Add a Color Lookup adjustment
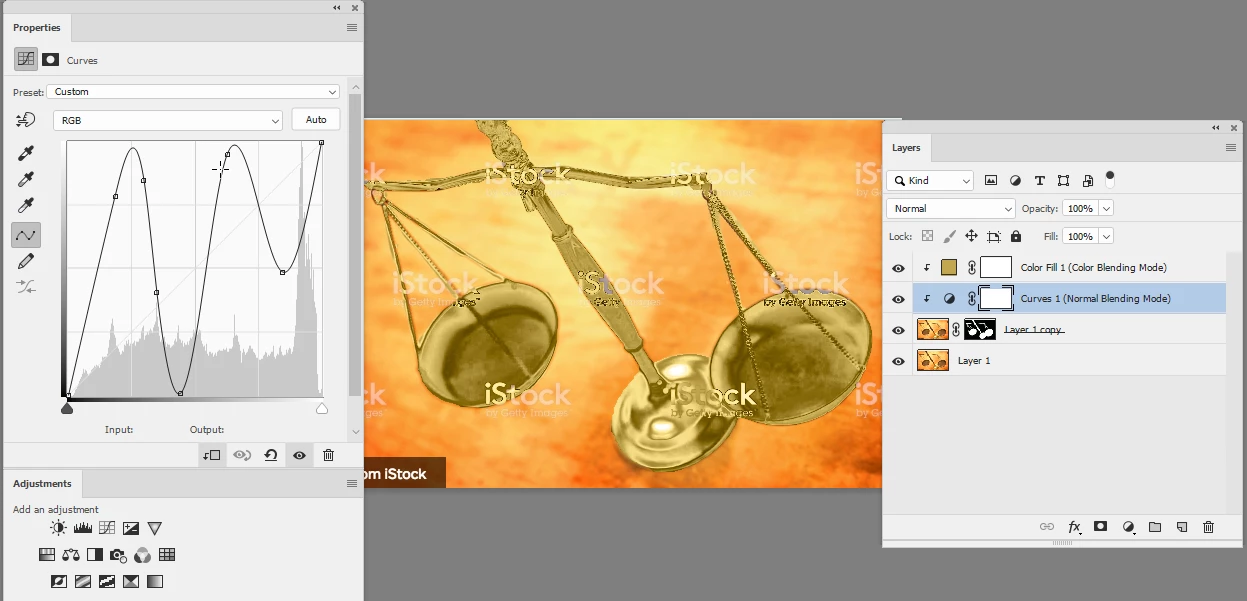The width and height of the screenshot is (1247, 601). [x=167, y=554]
